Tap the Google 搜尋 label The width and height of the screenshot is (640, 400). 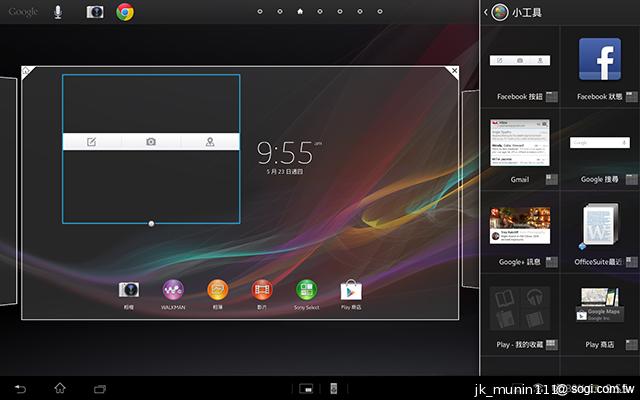[600, 179]
